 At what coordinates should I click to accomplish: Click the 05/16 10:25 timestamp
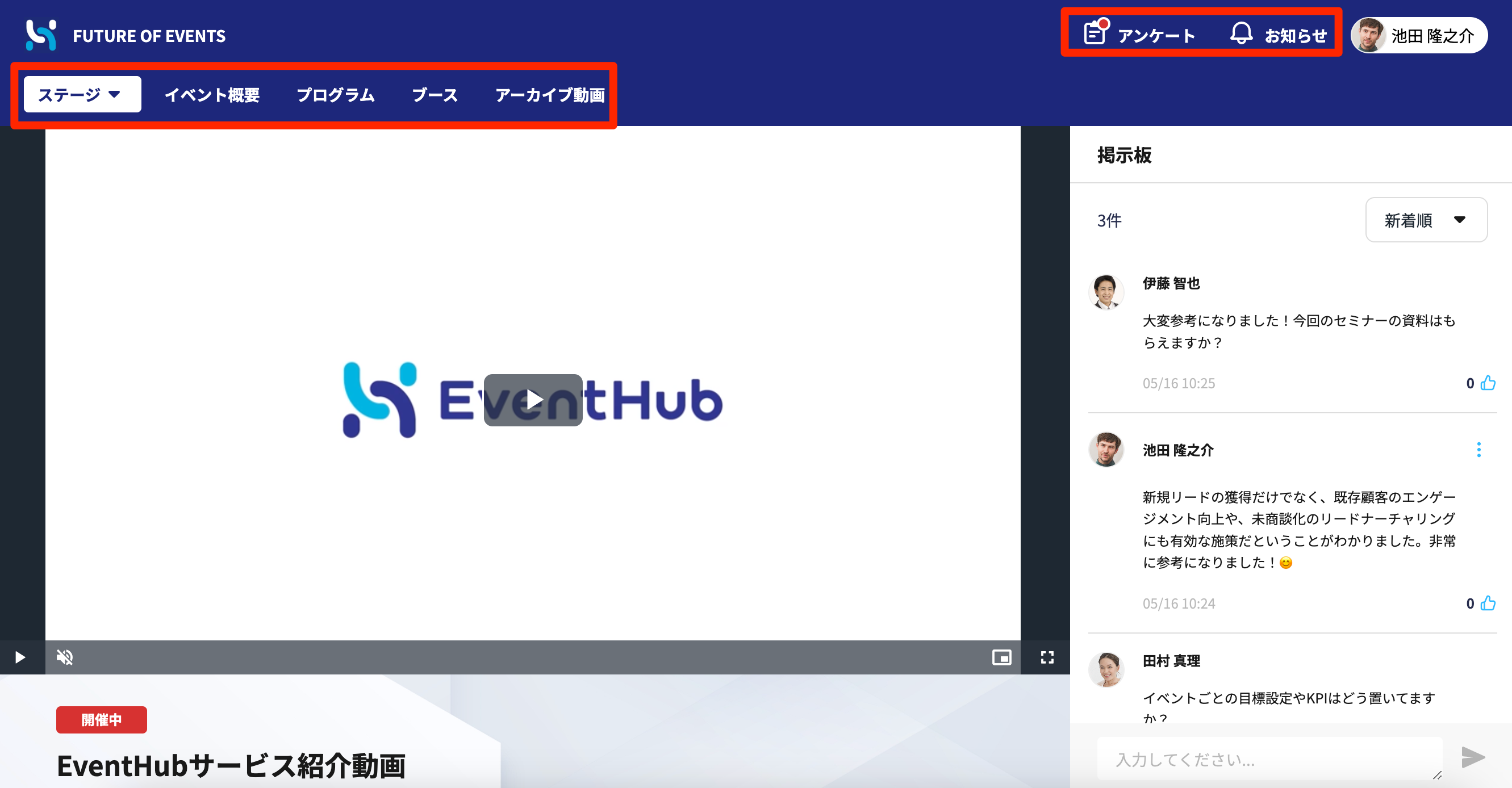pos(1179,383)
